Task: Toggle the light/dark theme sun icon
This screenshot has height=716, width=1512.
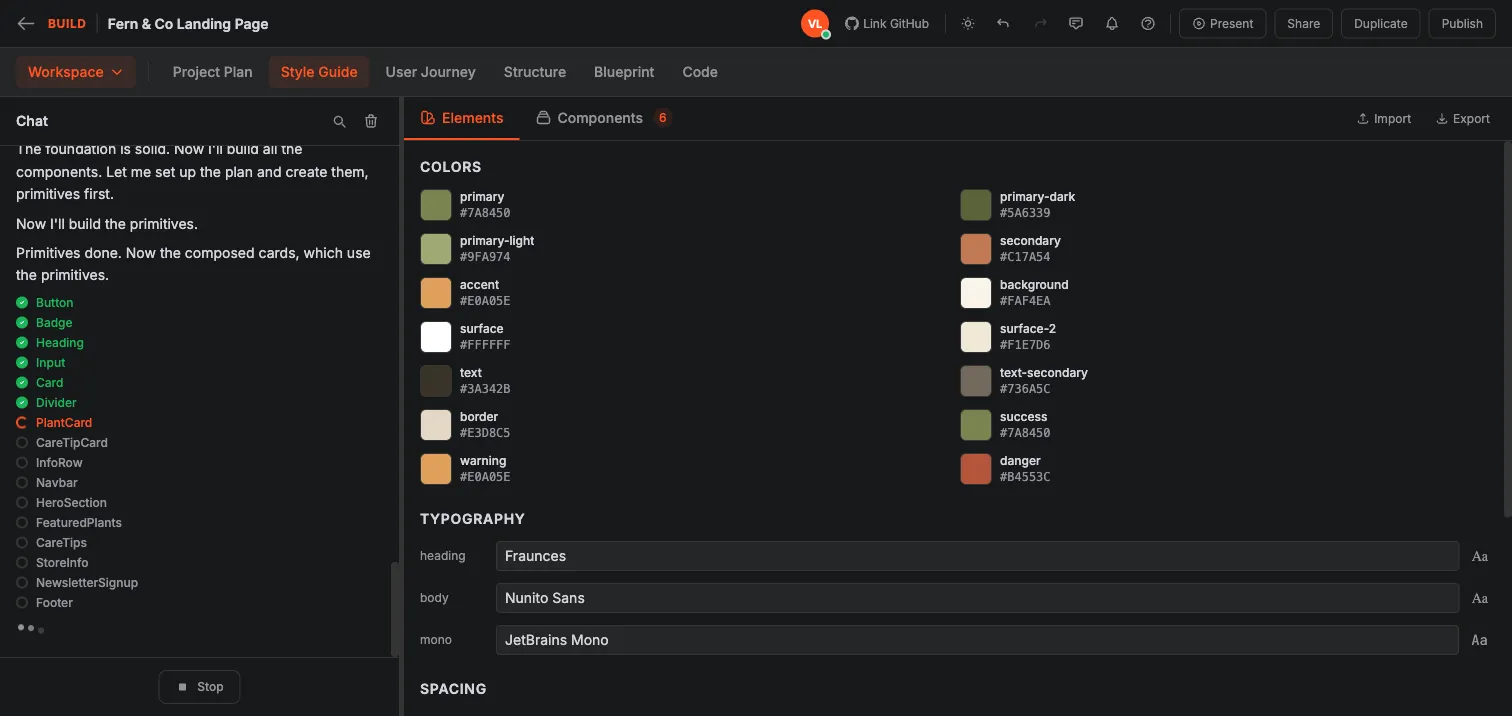Action: [967, 24]
